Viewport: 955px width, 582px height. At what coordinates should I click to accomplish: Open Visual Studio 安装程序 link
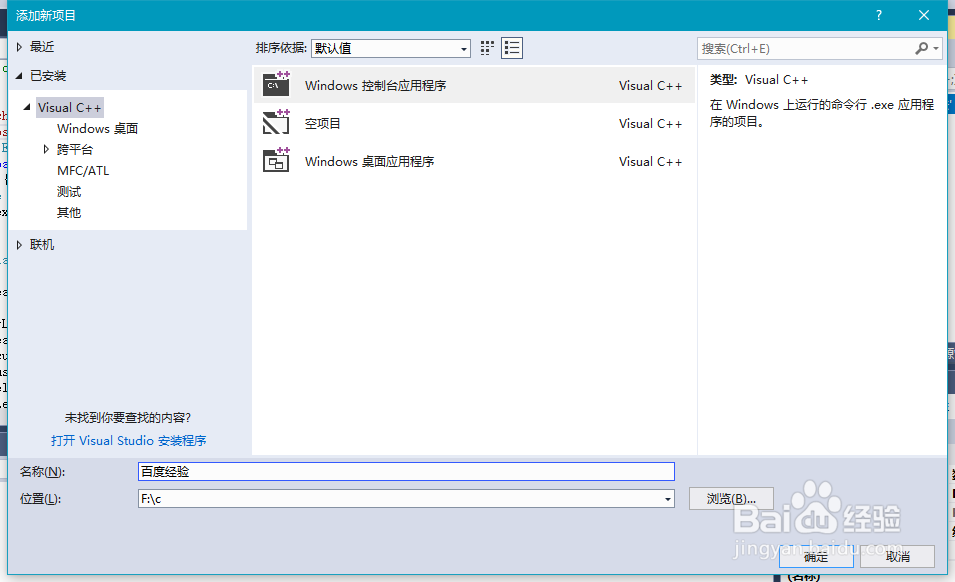(x=129, y=440)
